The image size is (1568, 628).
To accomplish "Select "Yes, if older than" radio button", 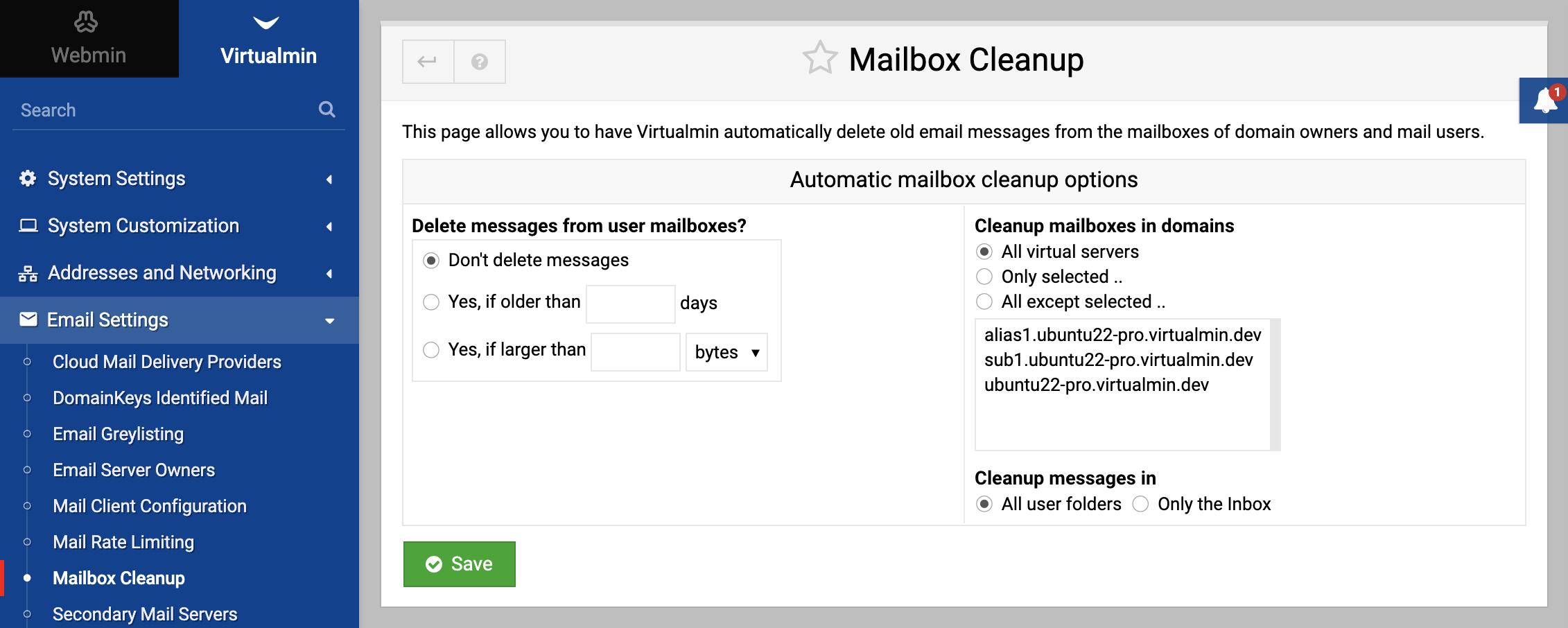I will (x=431, y=302).
